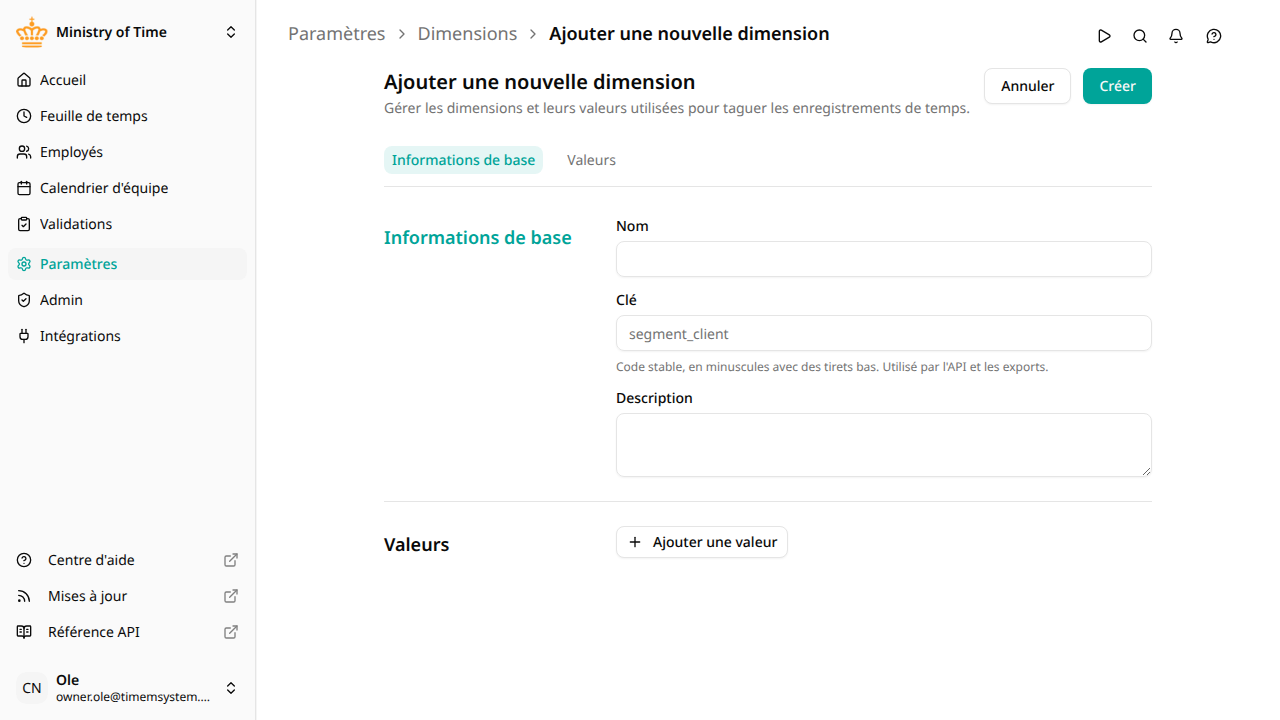
Task: Open the external link icon for Référence API
Action: coord(231,632)
